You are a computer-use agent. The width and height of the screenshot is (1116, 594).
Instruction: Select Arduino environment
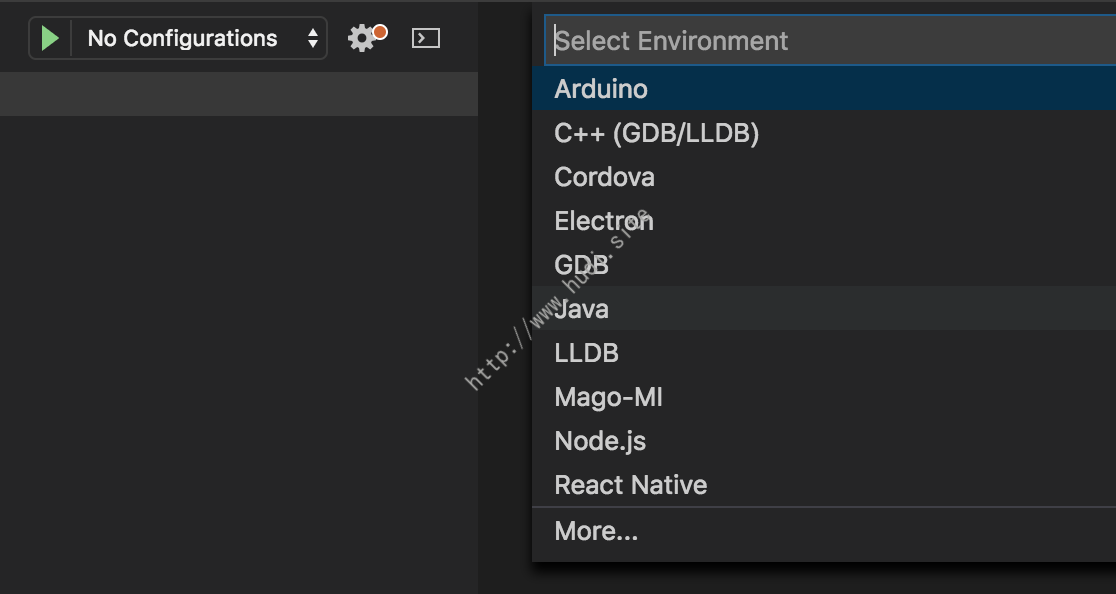pyautogui.click(x=824, y=89)
